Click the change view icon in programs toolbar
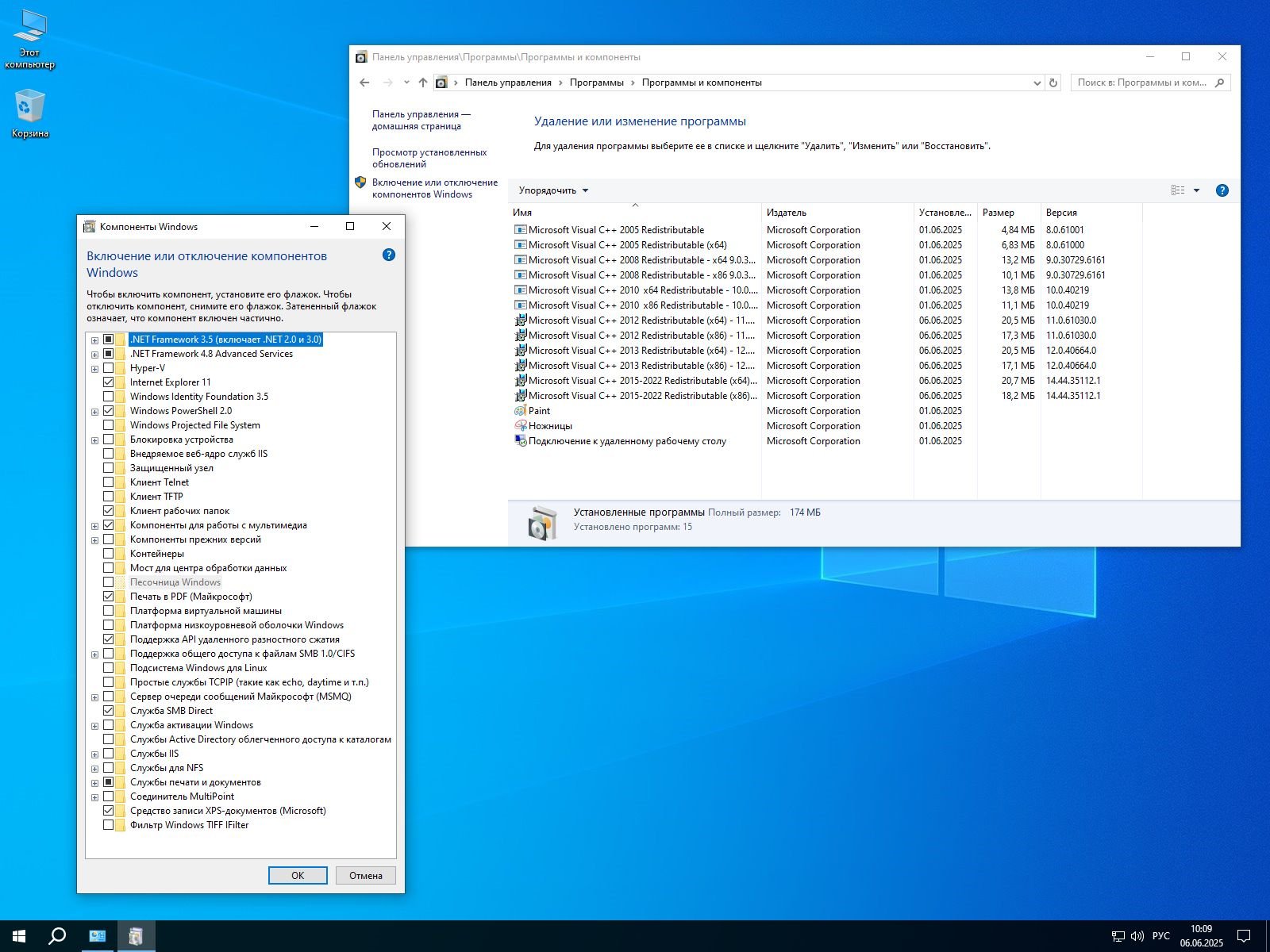Screen dimensions: 1270x952 coord(1178,190)
